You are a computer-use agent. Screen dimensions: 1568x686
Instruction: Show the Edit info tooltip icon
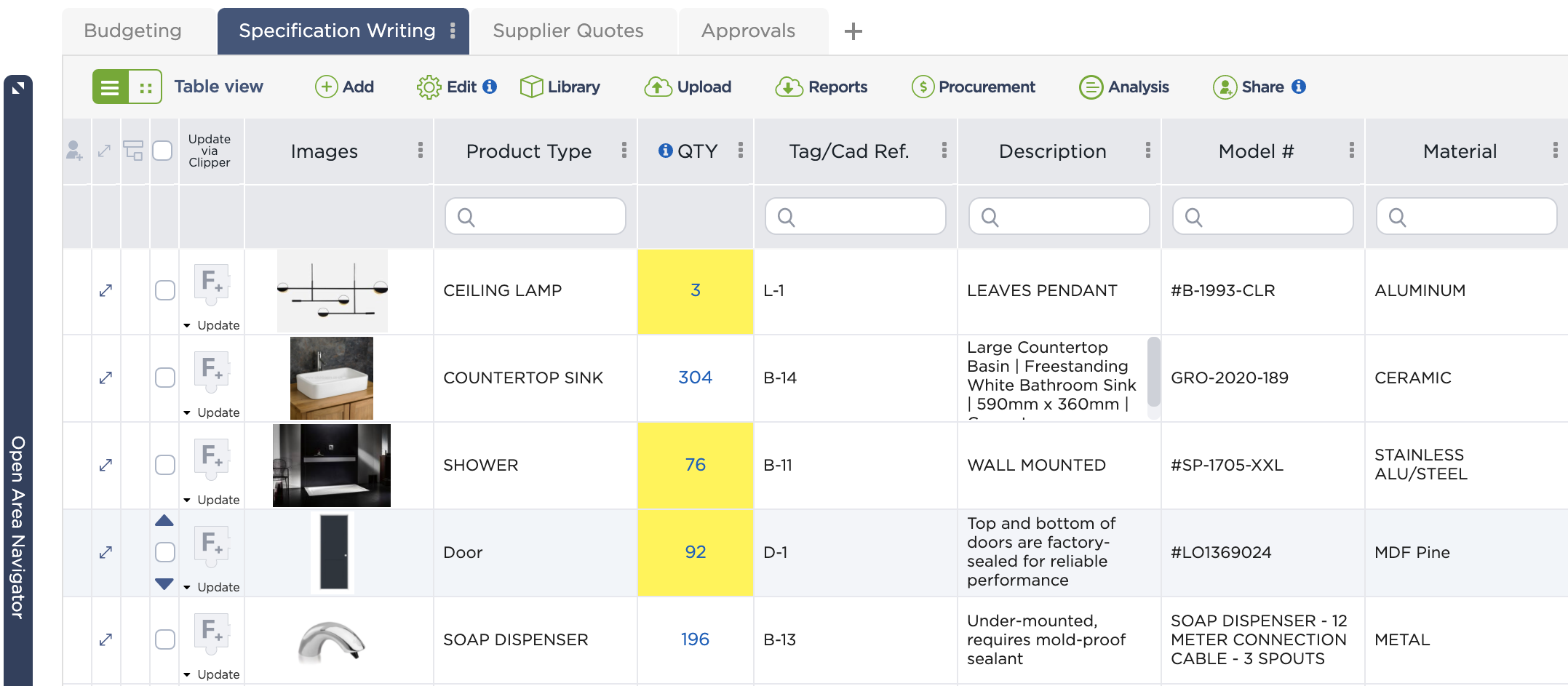pos(490,87)
